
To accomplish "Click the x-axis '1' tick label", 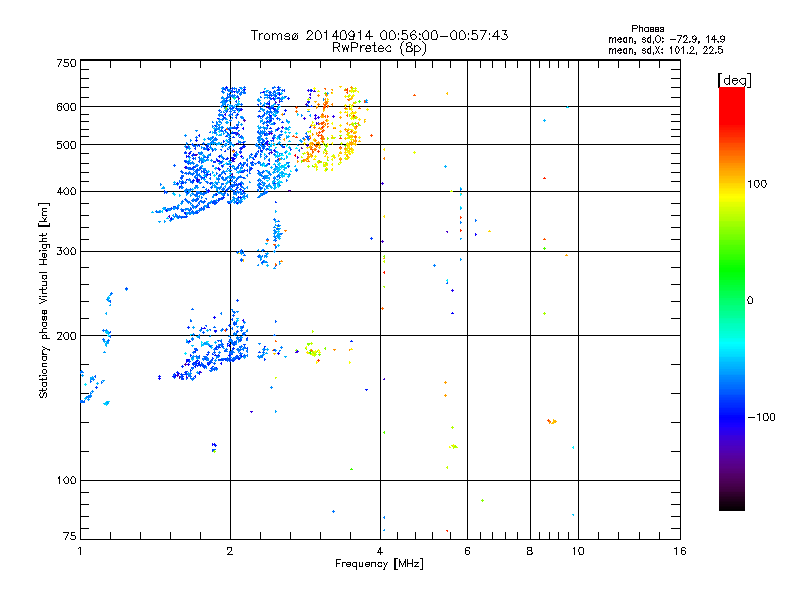I will point(80,551).
